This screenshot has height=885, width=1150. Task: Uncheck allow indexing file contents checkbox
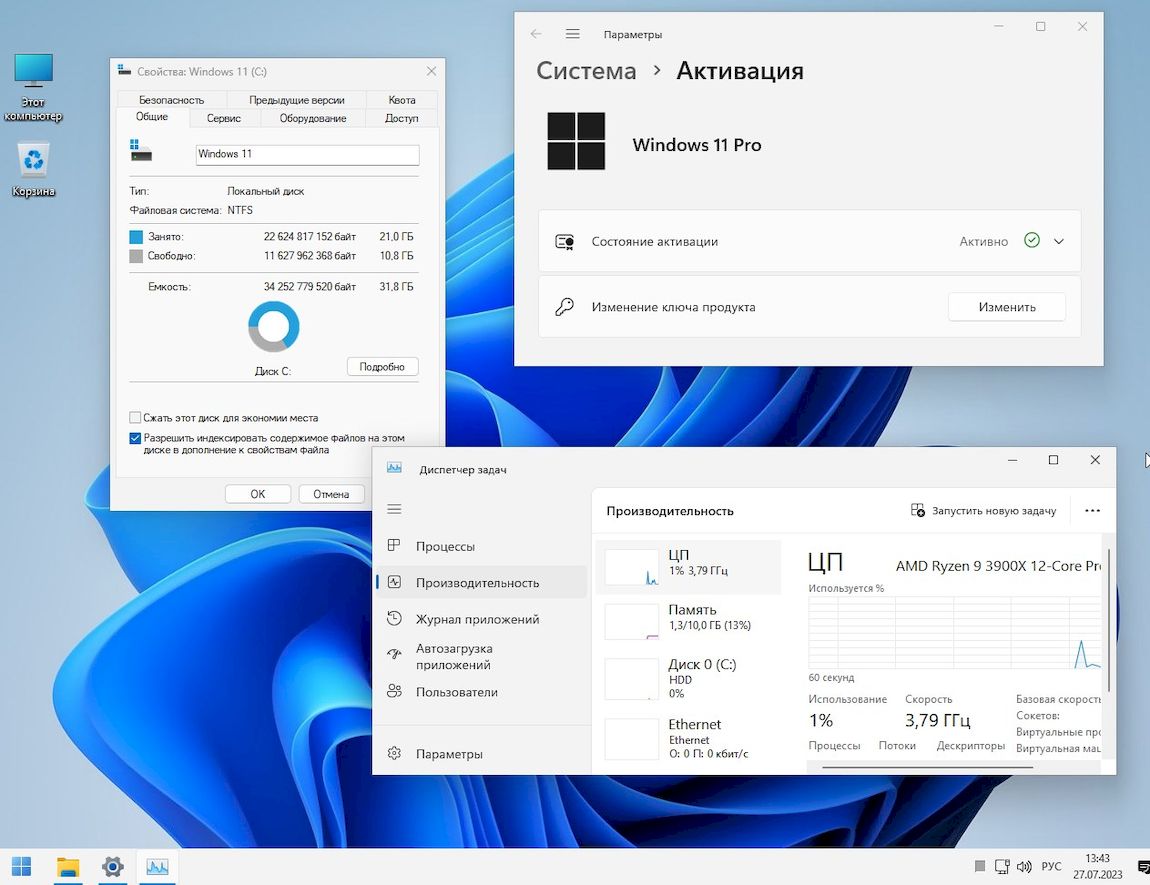pos(135,438)
